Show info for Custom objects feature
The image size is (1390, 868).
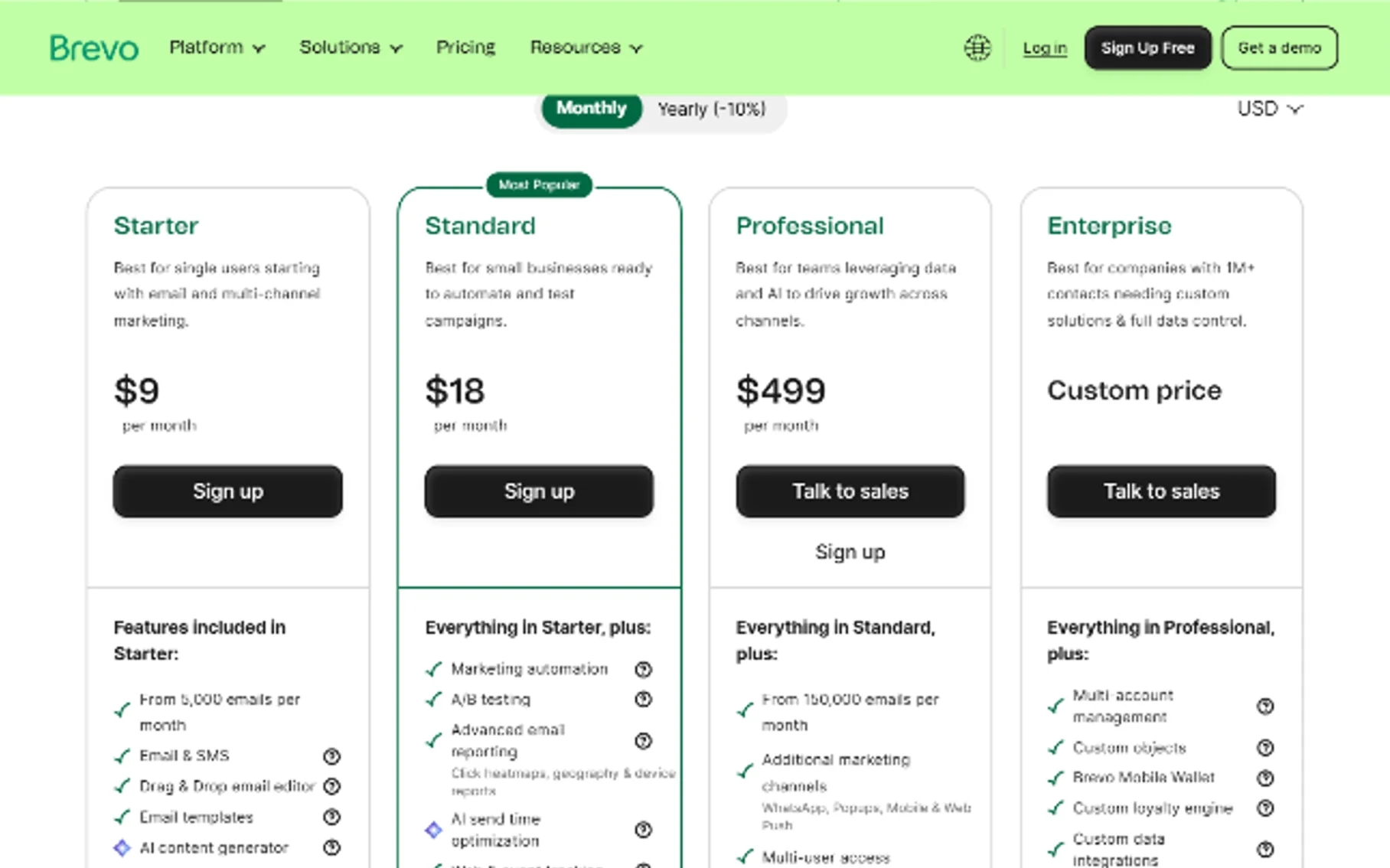[1265, 747]
